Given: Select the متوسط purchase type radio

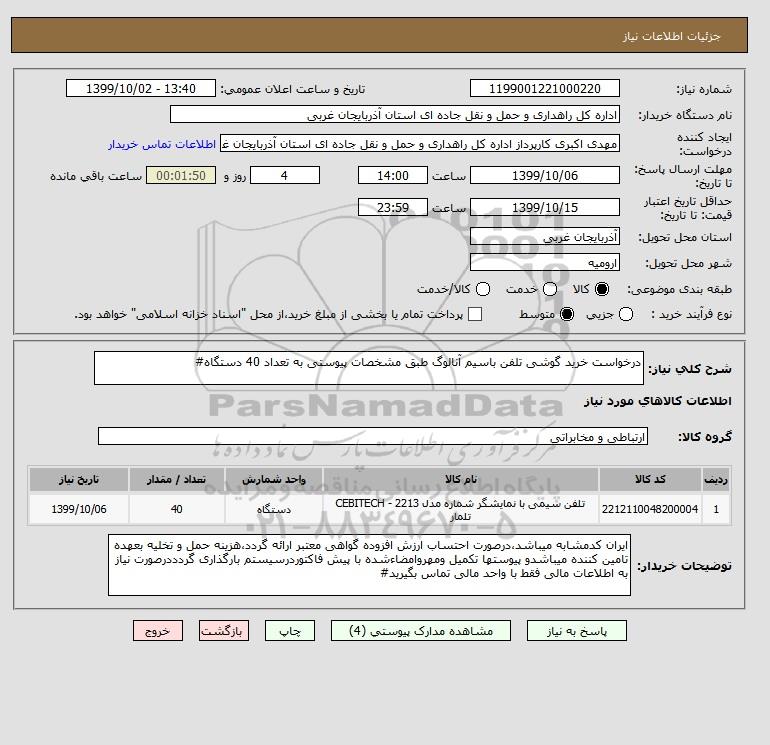Looking at the screenshot, I should (x=567, y=314).
